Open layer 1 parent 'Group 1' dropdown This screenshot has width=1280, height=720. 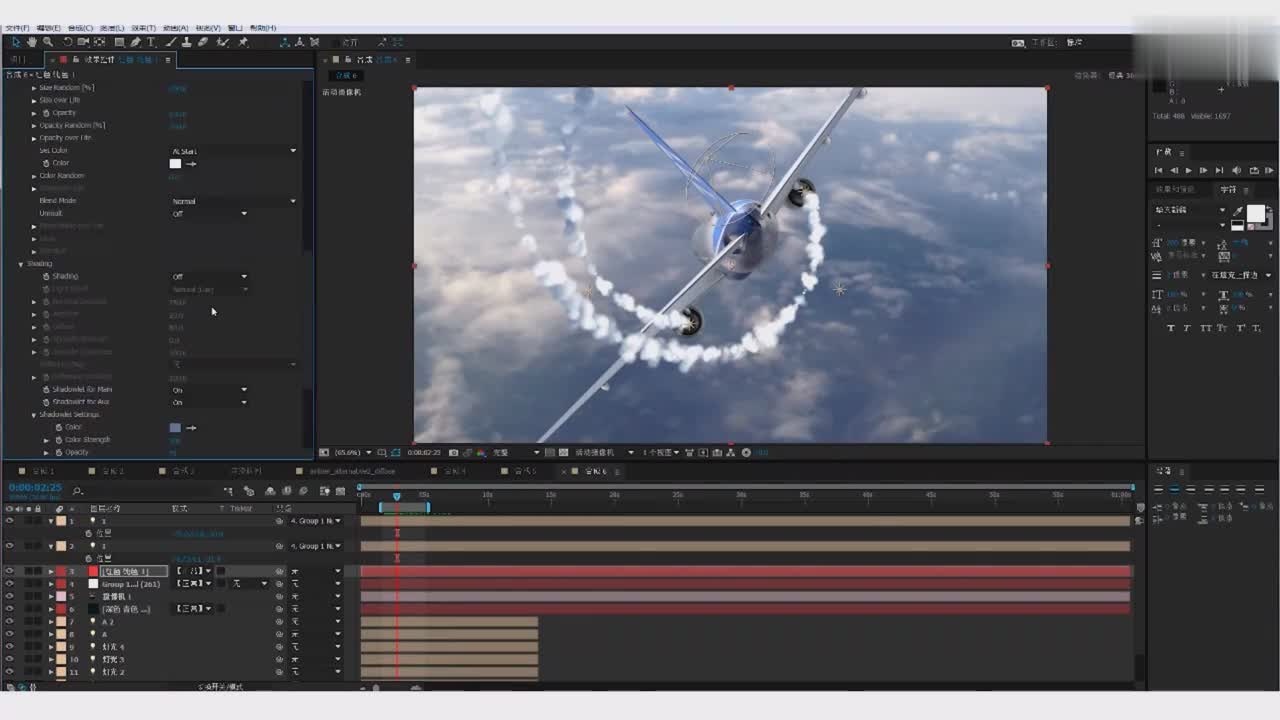(x=315, y=521)
